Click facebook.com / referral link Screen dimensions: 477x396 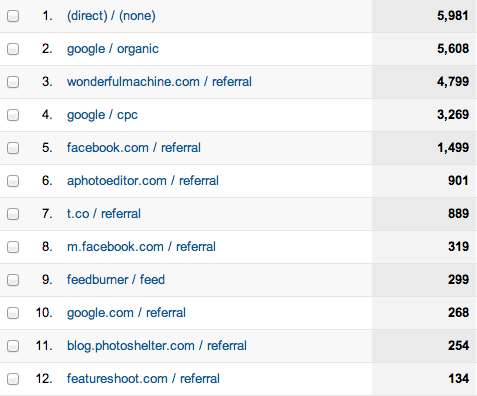click(x=134, y=148)
